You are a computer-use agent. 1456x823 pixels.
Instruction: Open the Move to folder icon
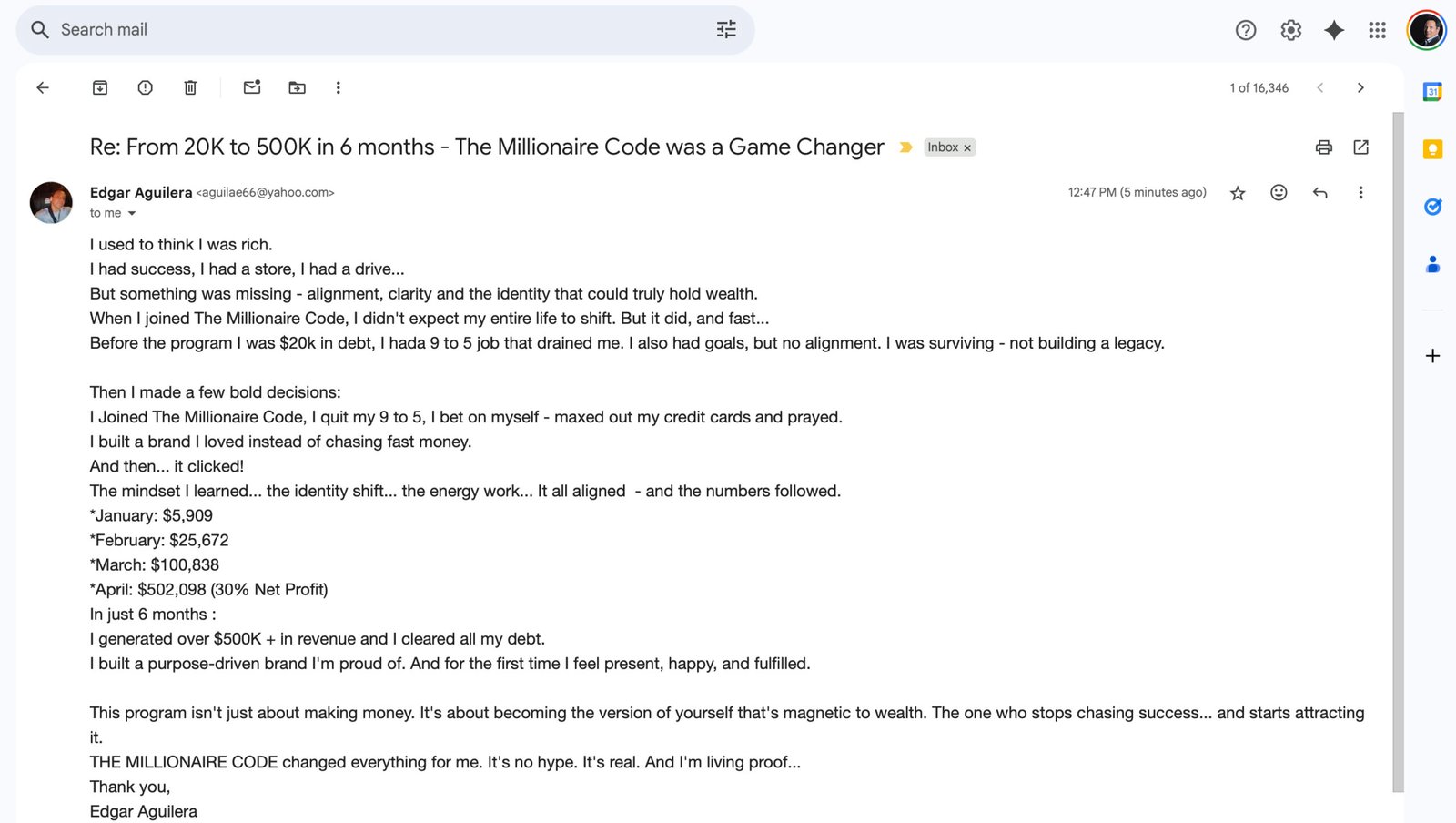(297, 87)
